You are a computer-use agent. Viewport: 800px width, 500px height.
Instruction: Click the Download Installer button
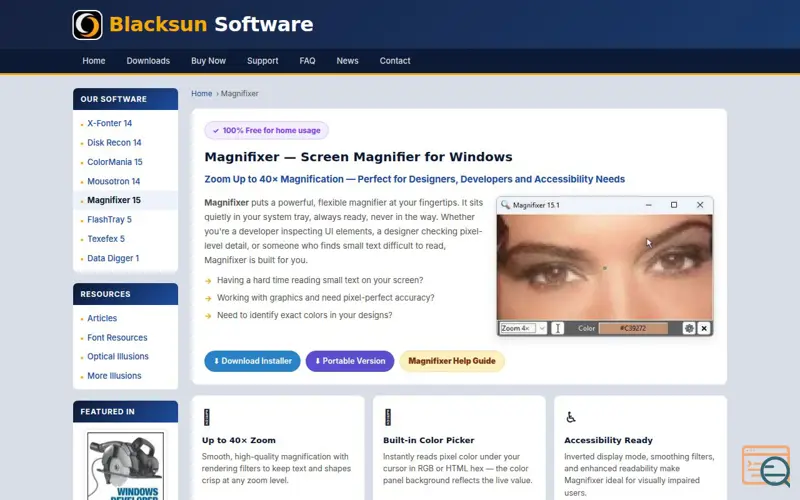coord(253,361)
